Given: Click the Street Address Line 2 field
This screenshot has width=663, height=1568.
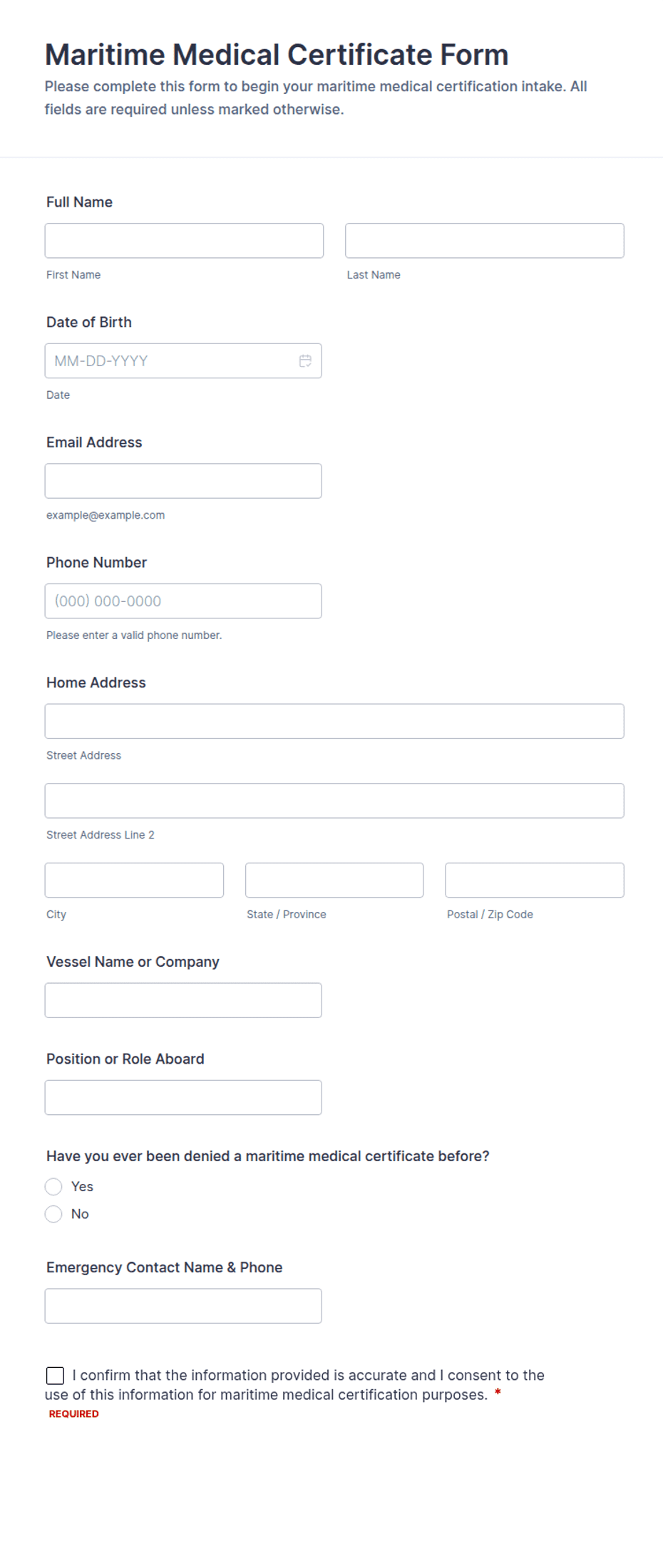Looking at the screenshot, I should pos(334,801).
